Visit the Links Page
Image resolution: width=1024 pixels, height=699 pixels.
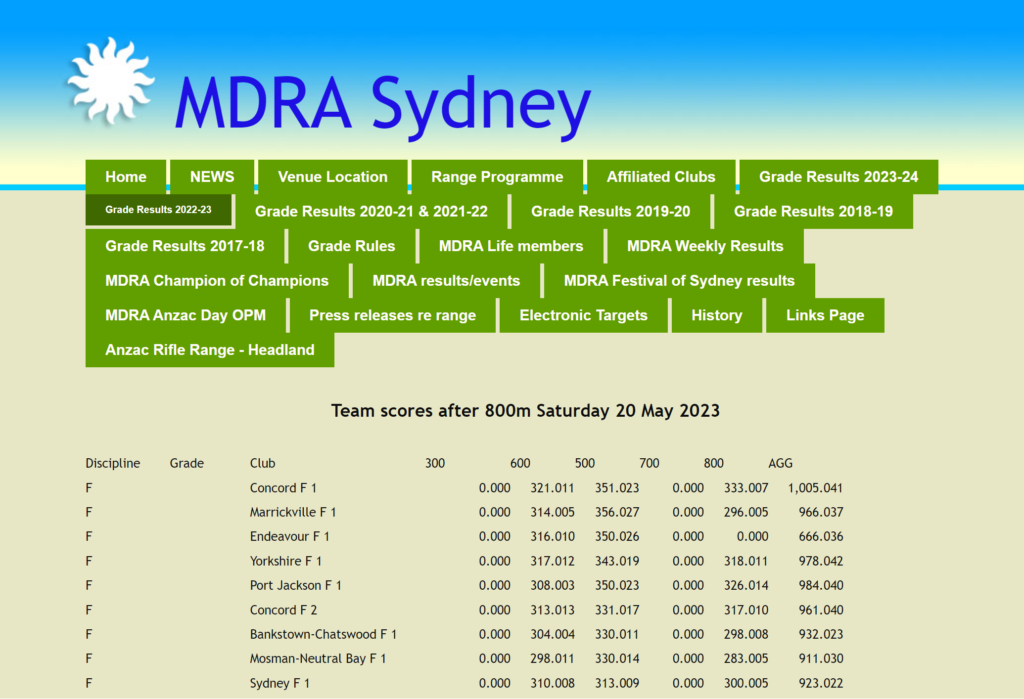click(825, 316)
